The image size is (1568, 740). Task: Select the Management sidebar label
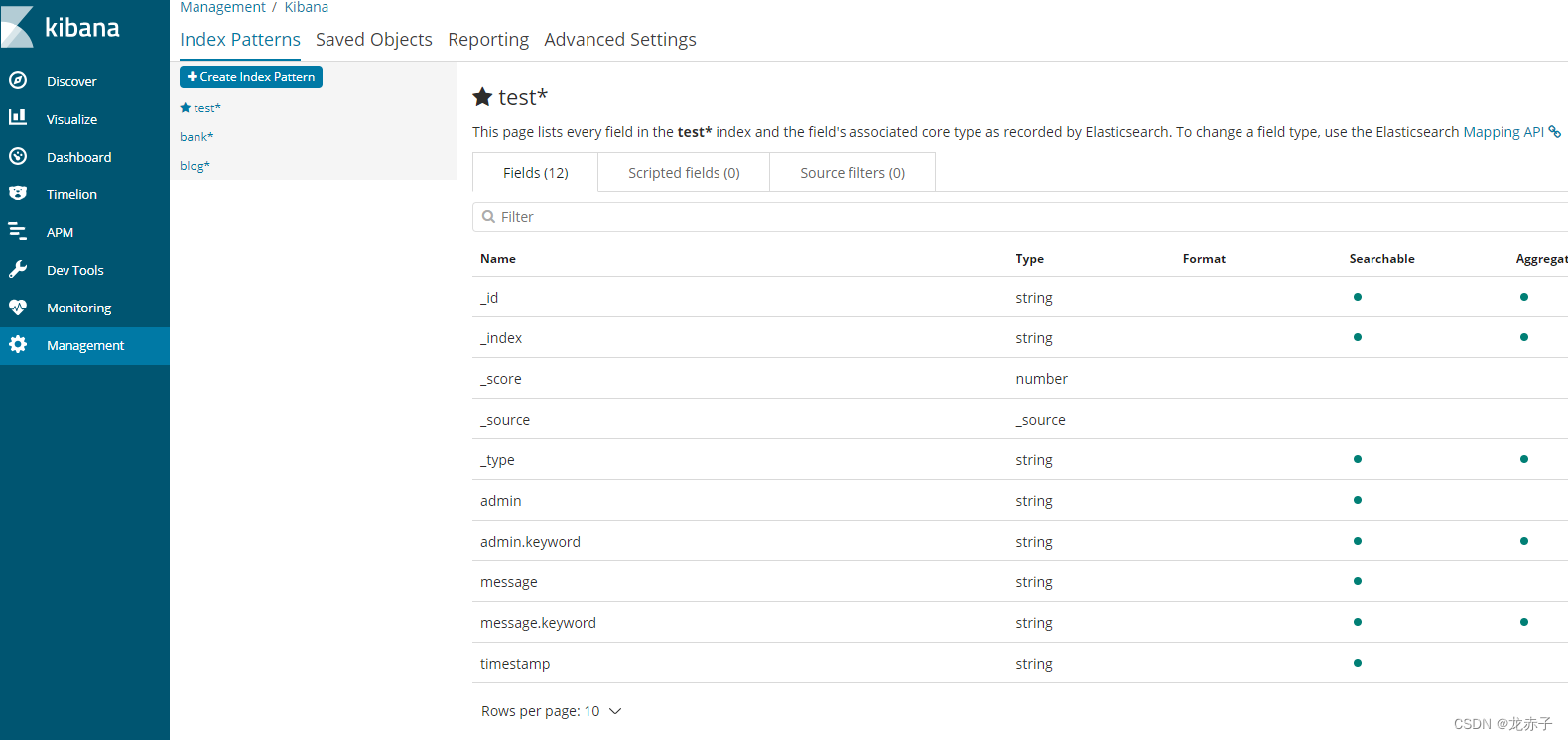coord(85,345)
